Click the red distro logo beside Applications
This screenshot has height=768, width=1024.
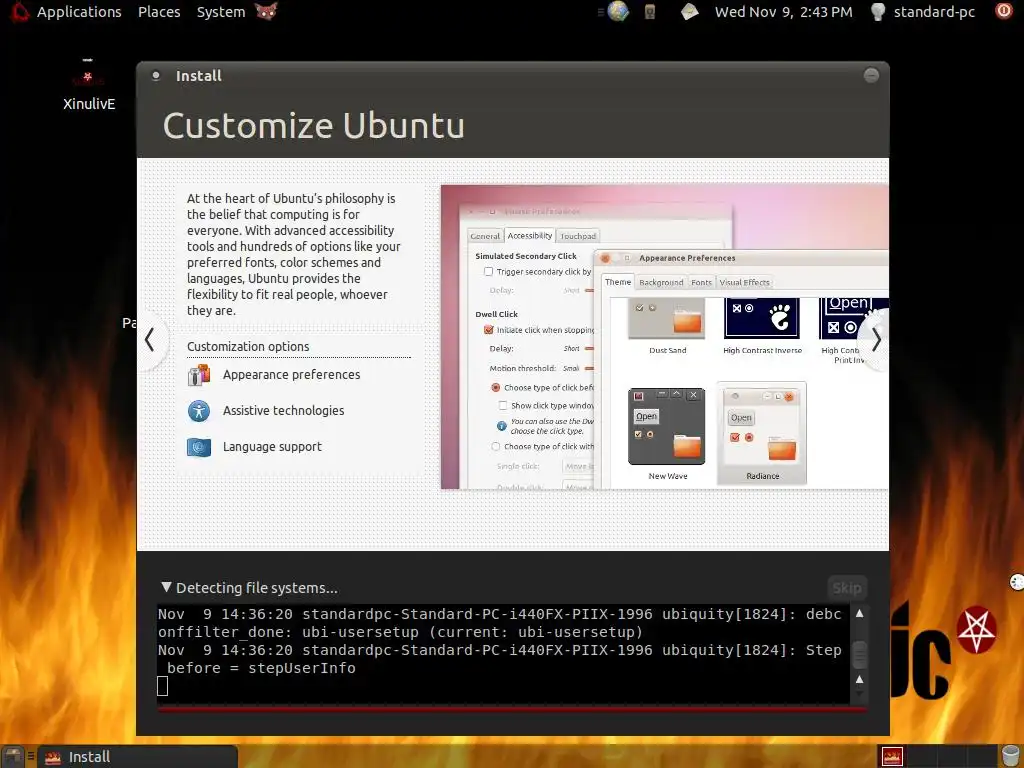pyautogui.click(x=20, y=12)
